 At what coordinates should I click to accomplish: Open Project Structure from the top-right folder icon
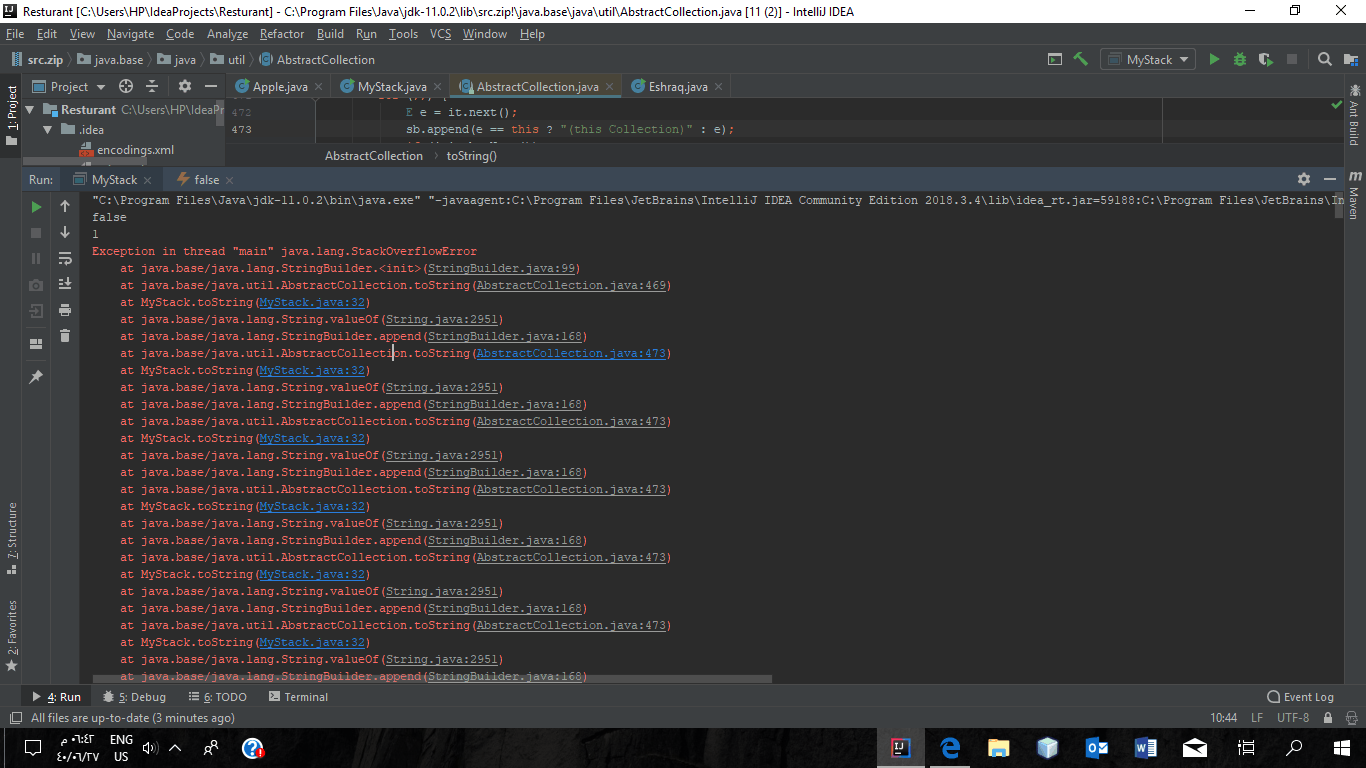coord(1351,59)
